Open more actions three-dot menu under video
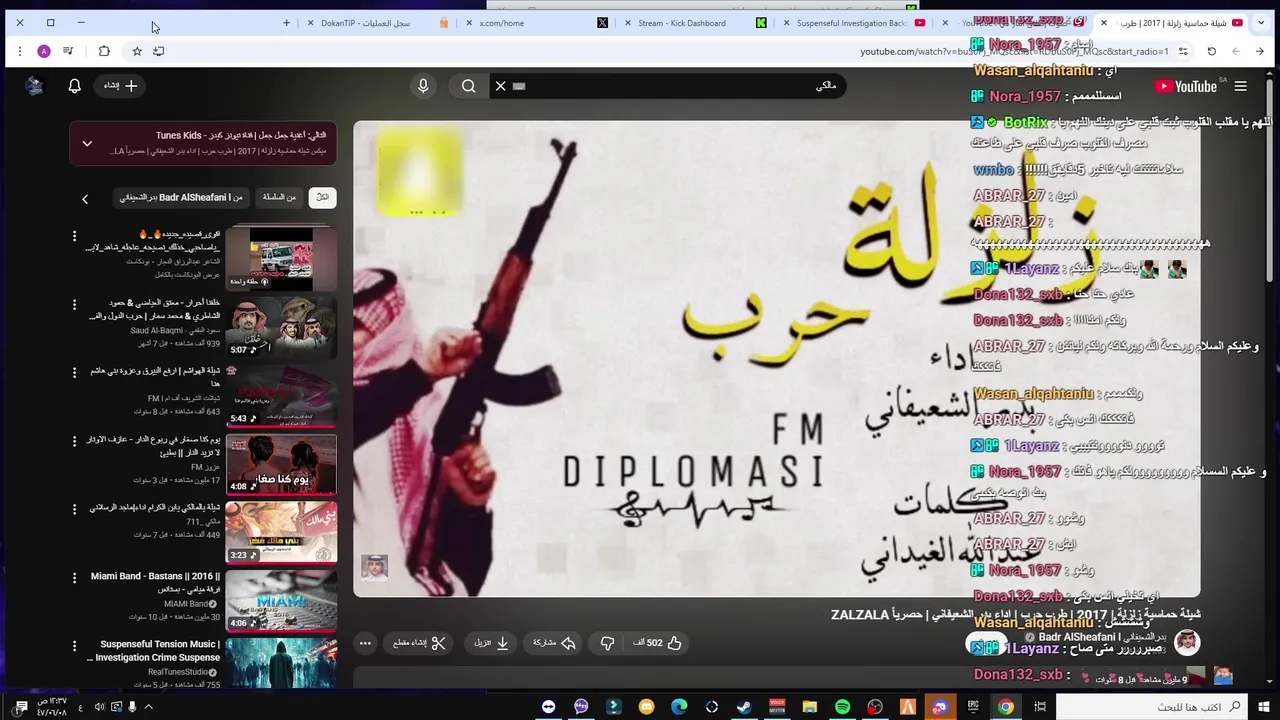 [x=365, y=643]
